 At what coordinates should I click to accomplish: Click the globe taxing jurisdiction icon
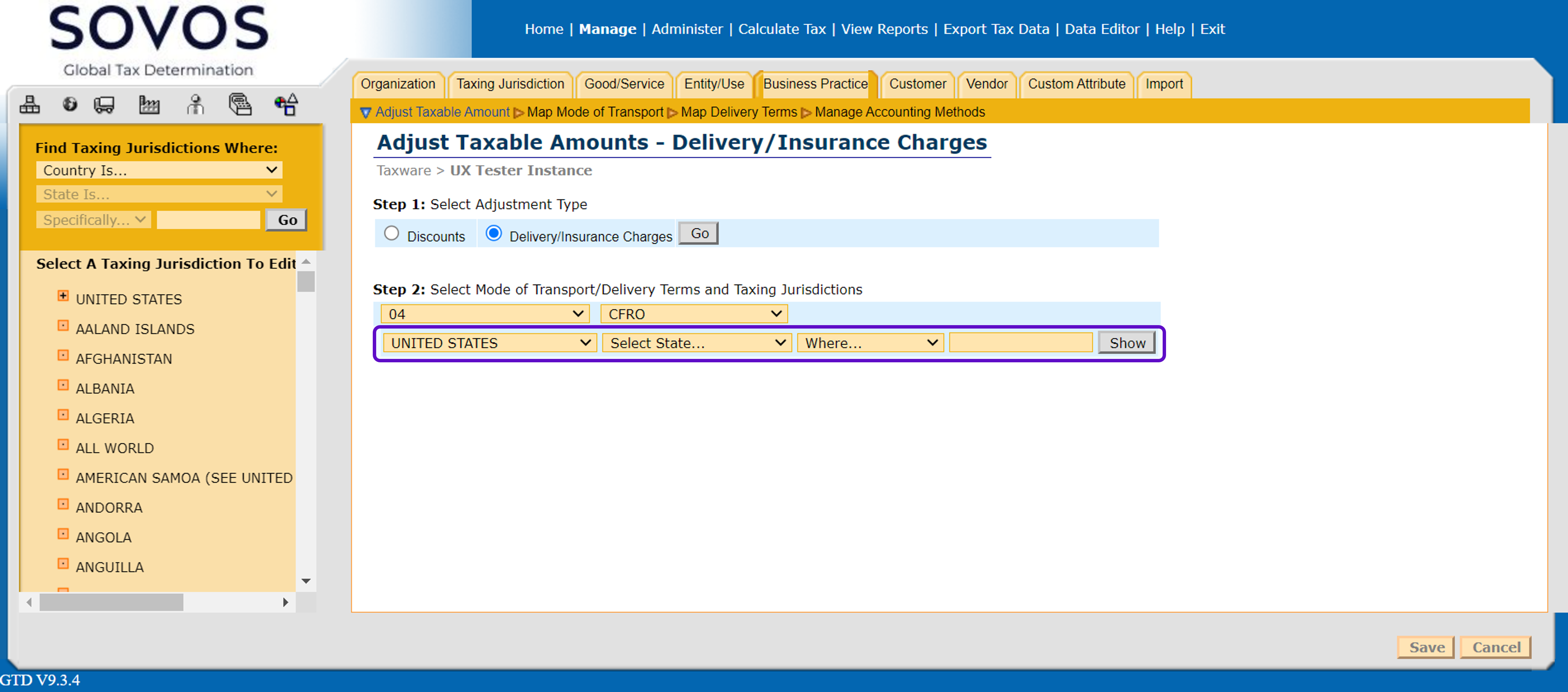coord(70,105)
